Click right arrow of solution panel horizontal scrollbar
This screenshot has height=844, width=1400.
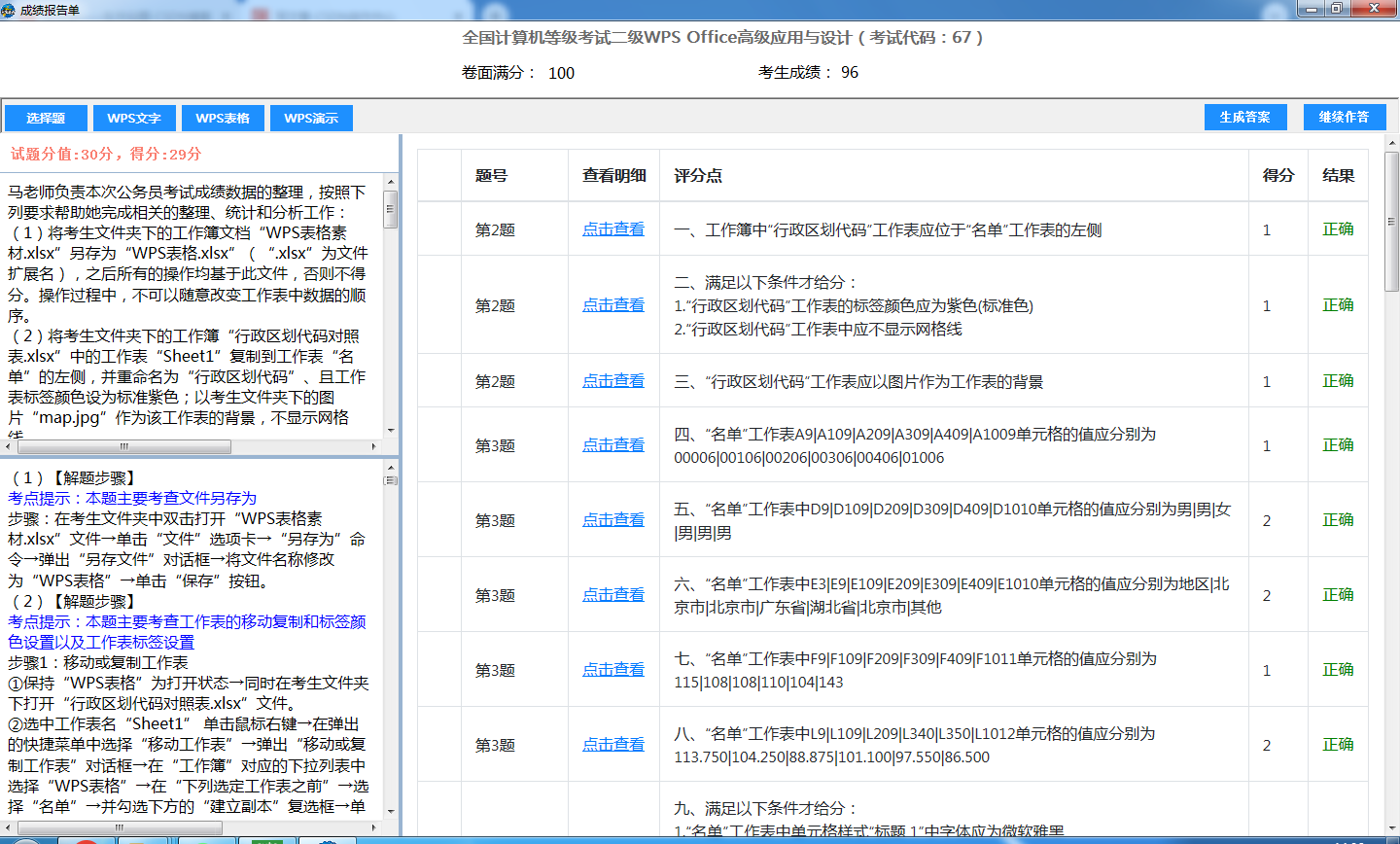[x=375, y=827]
